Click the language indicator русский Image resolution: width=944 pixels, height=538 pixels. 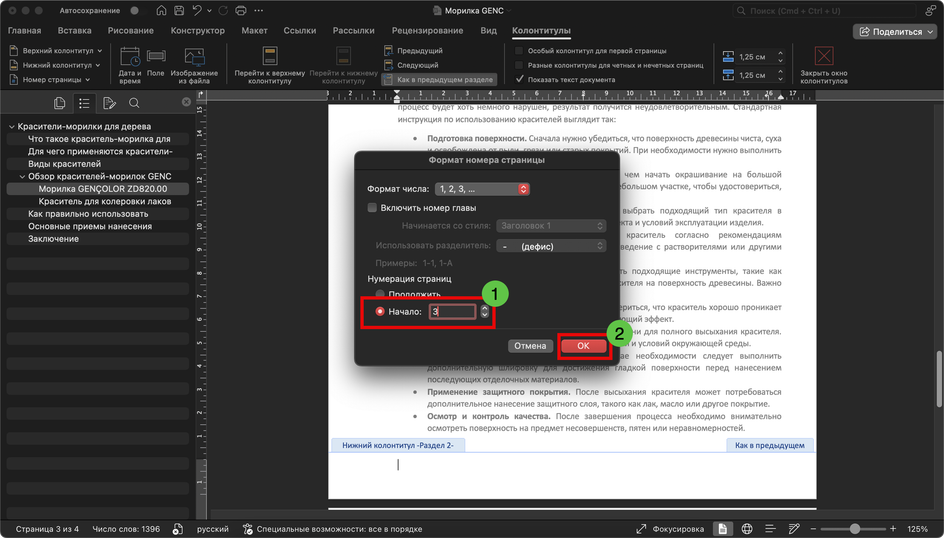coord(213,529)
